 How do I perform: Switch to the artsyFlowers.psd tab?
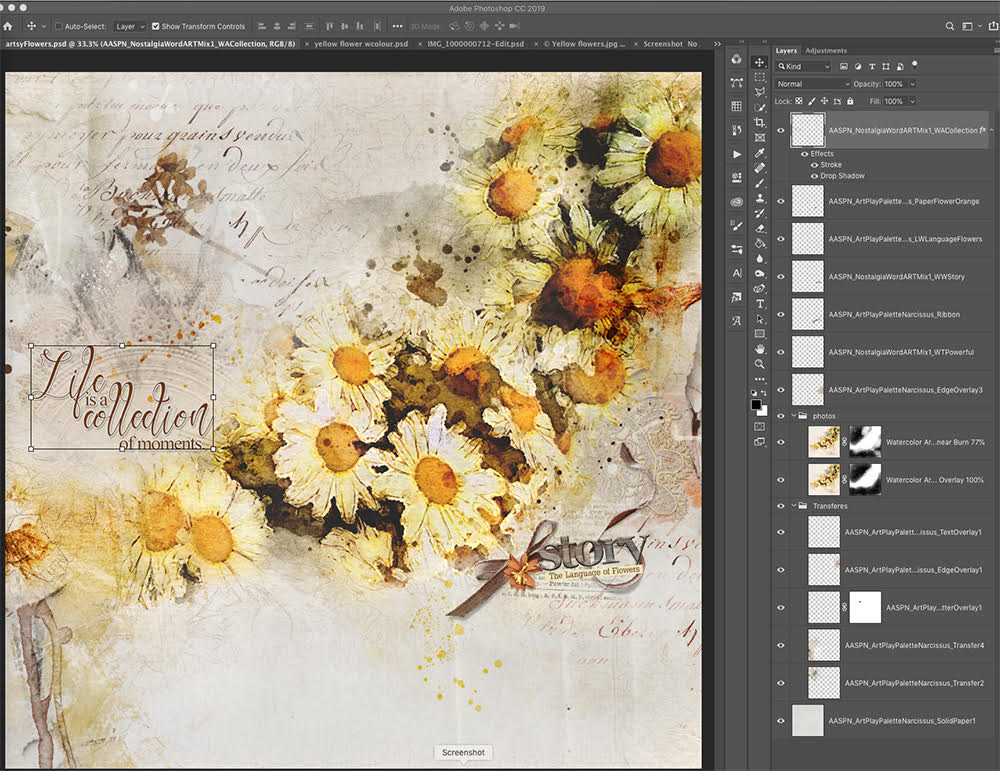151,44
